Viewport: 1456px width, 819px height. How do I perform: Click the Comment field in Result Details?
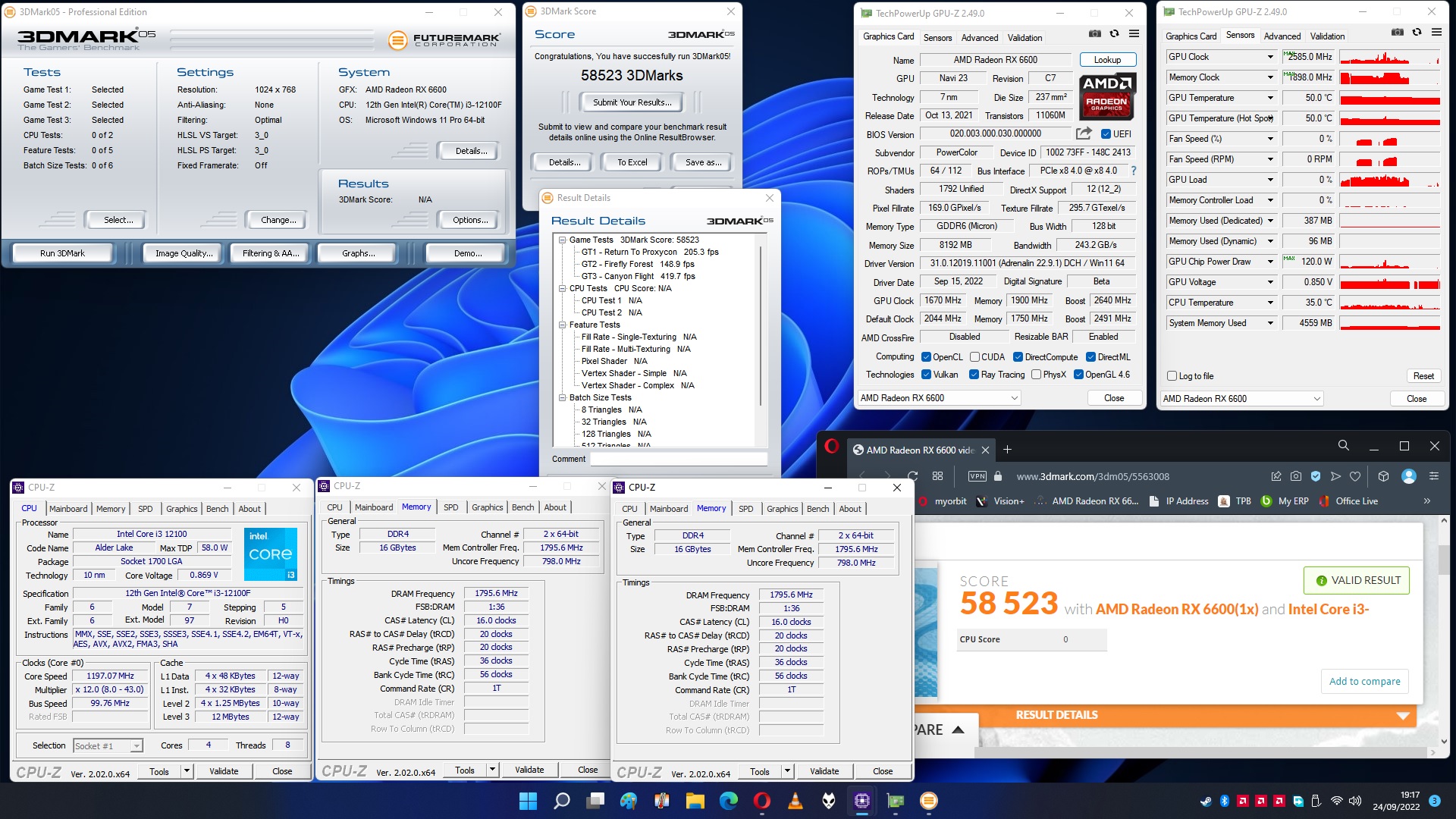tap(679, 459)
